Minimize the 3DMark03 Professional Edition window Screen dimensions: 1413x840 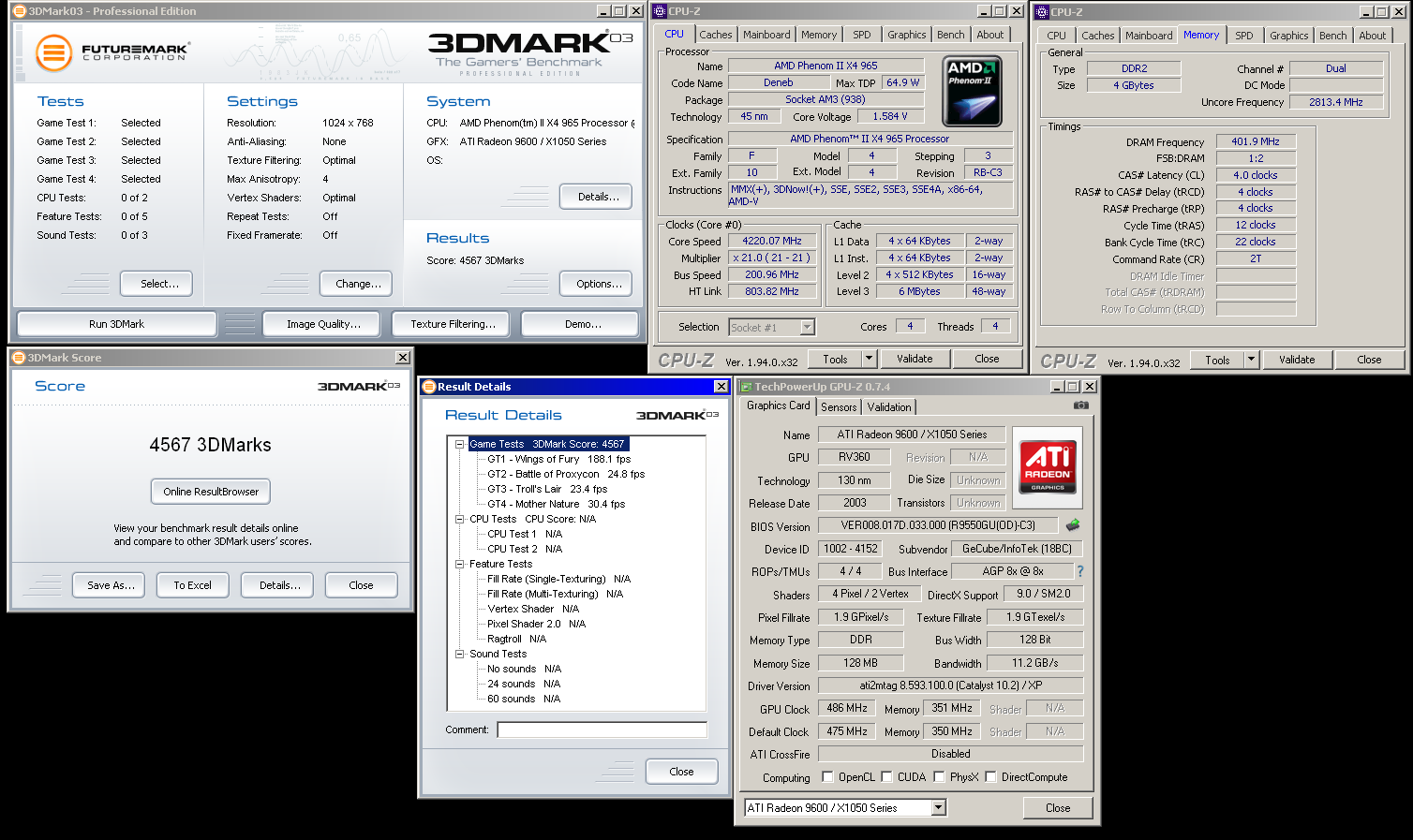(x=603, y=11)
